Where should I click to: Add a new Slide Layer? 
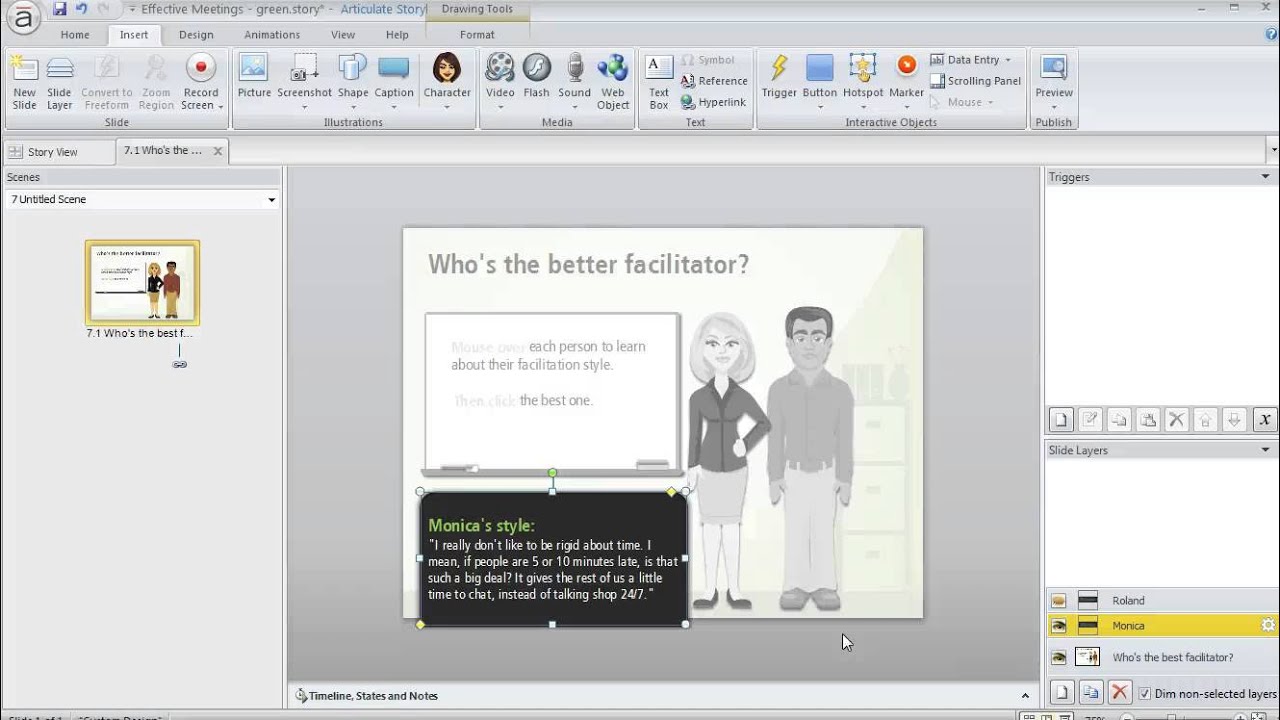59,82
